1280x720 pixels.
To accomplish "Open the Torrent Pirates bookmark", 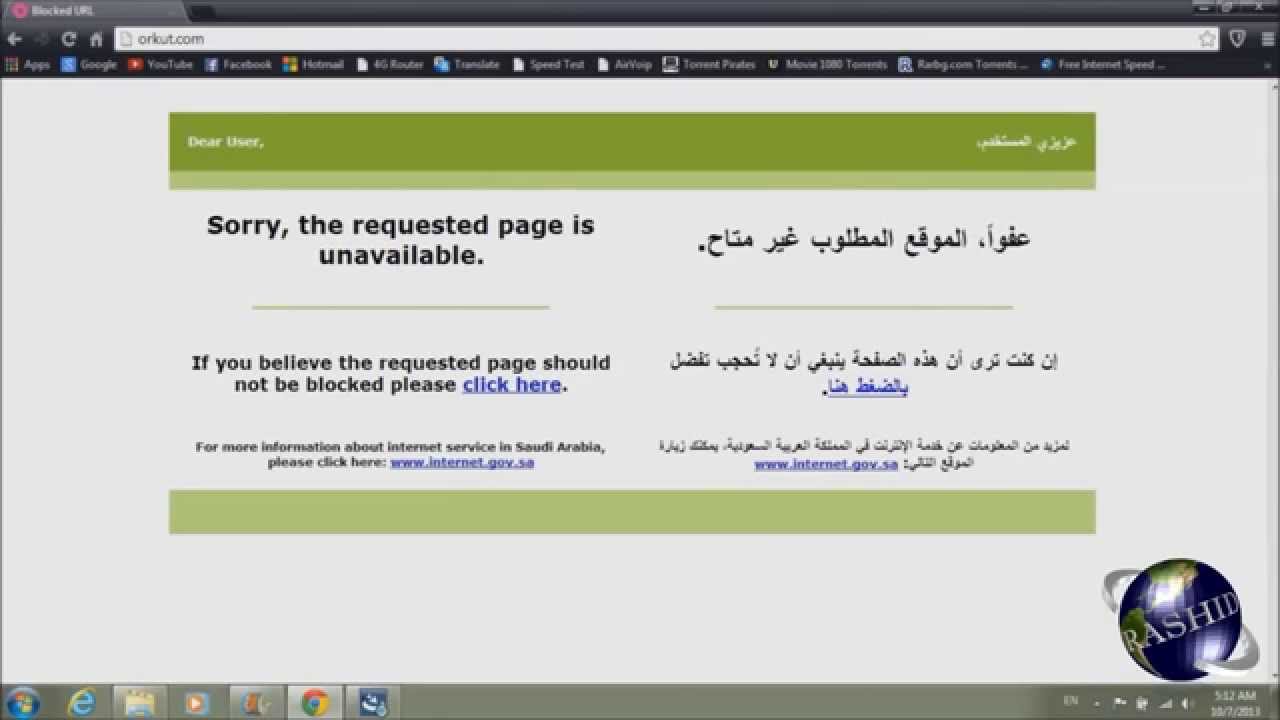I will (709, 64).
